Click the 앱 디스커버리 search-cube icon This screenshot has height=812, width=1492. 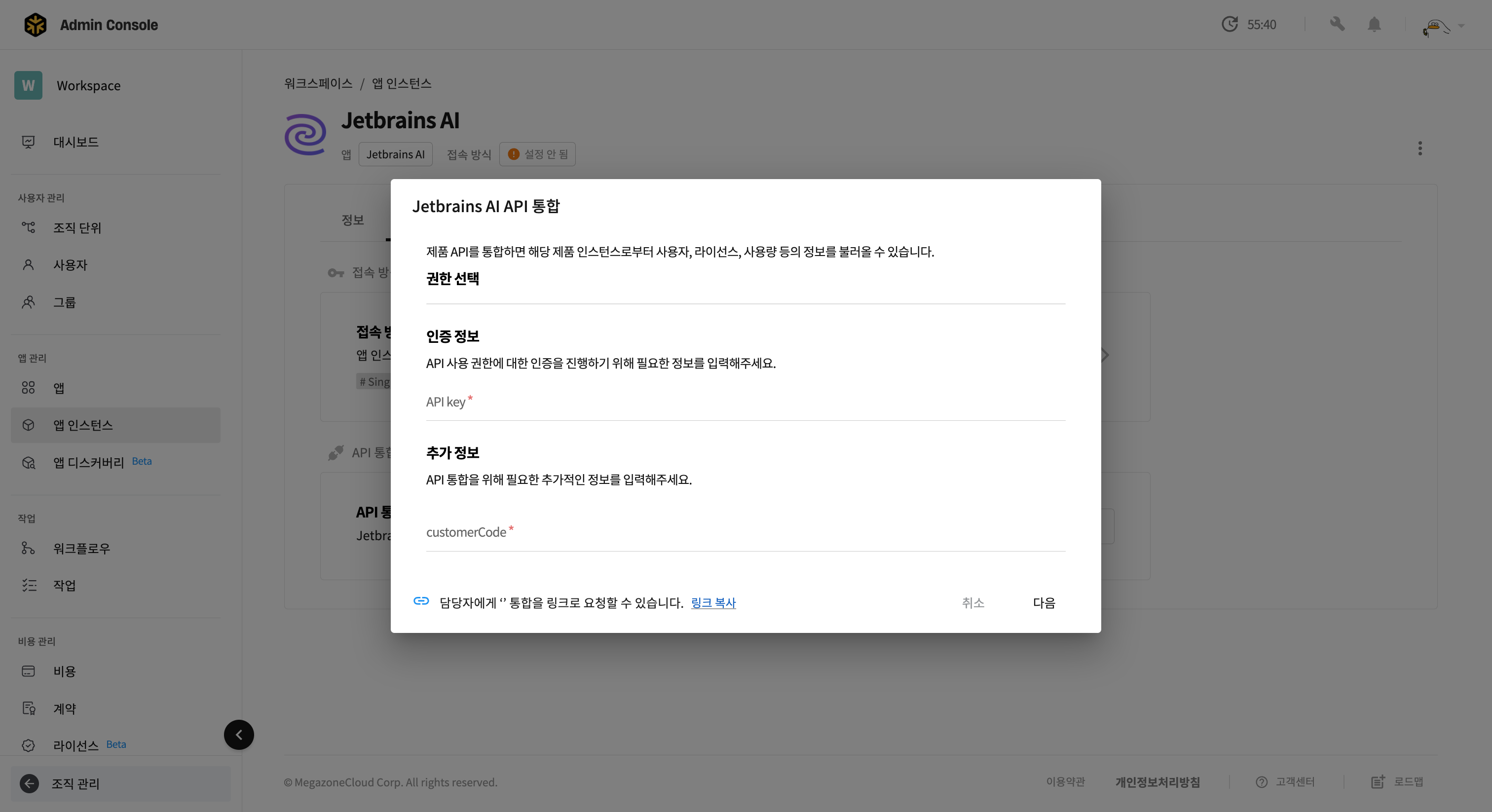coord(29,462)
